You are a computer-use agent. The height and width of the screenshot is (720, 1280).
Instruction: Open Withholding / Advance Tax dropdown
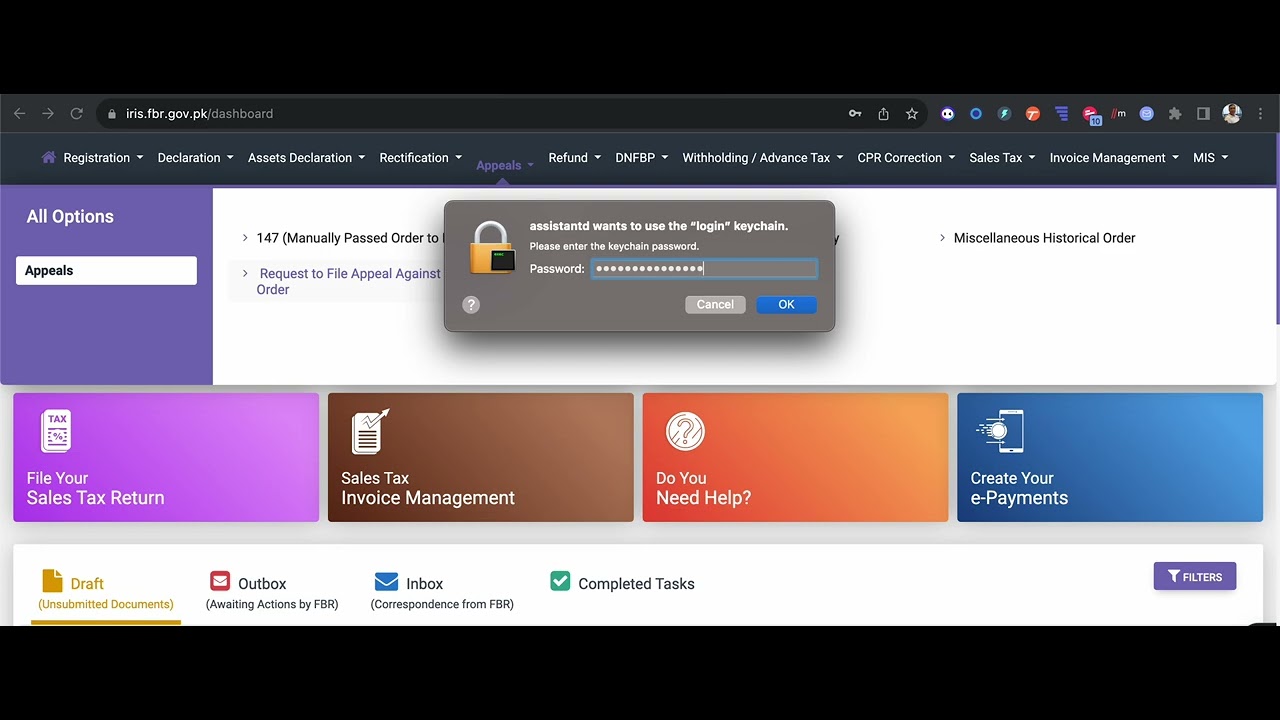click(762, 158)
